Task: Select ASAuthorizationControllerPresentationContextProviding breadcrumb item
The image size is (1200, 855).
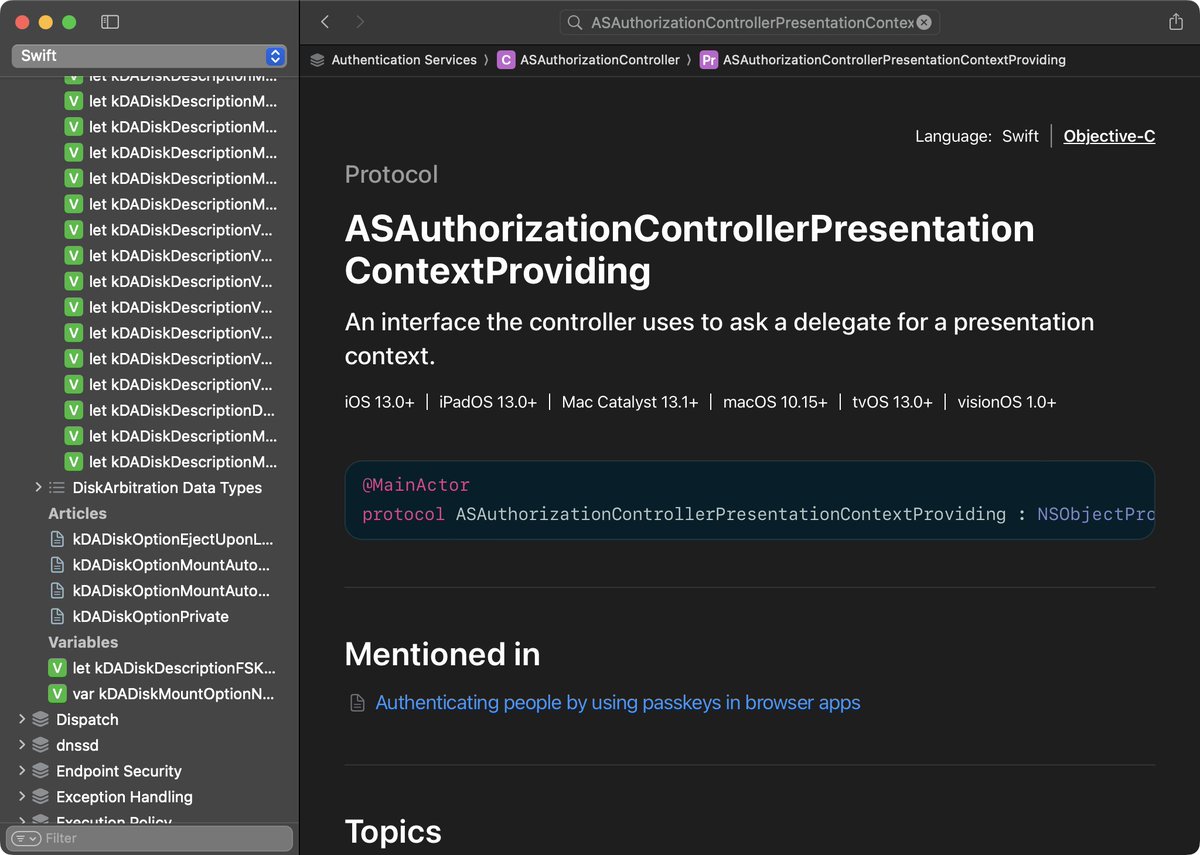Action: [894, 60]
